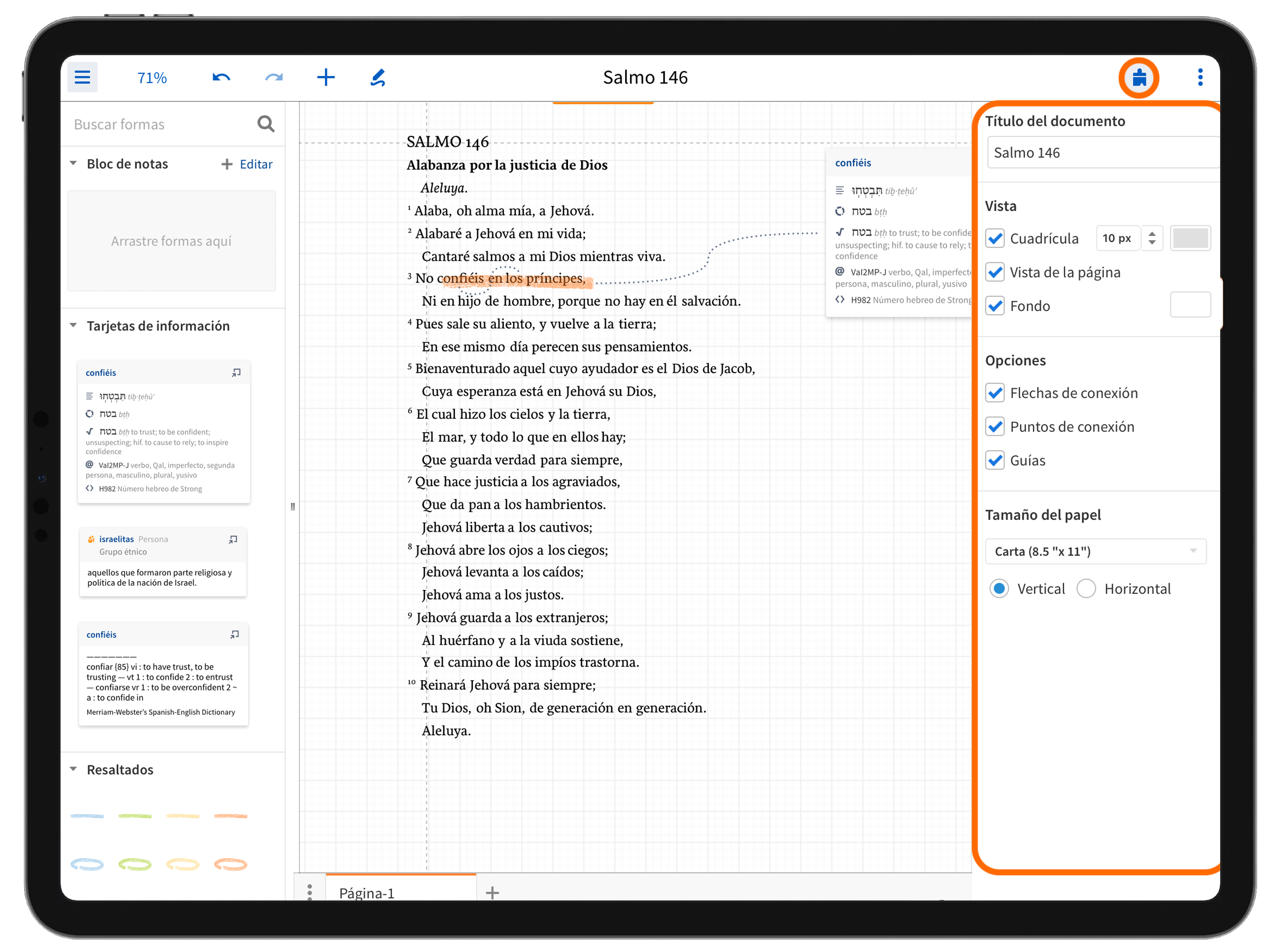The image size is (1288, 940).
Task: Click the israelitas person icon
Action: [x=91, y=540]
